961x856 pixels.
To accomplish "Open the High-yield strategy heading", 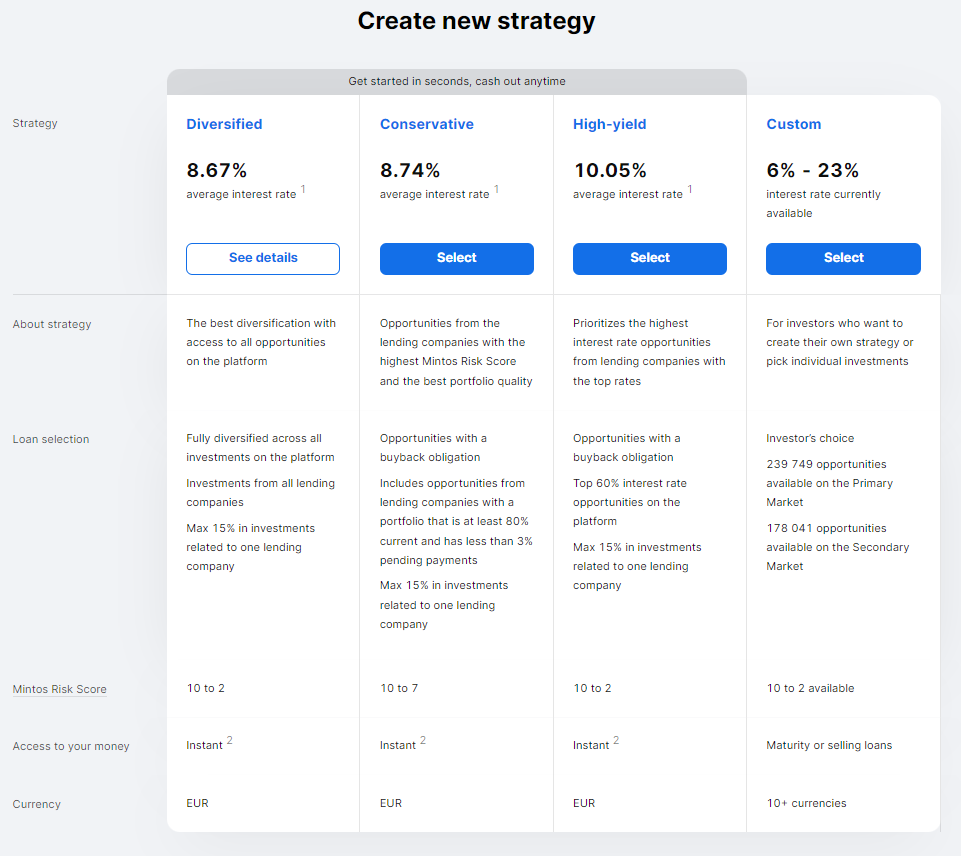I will (609, 124).
